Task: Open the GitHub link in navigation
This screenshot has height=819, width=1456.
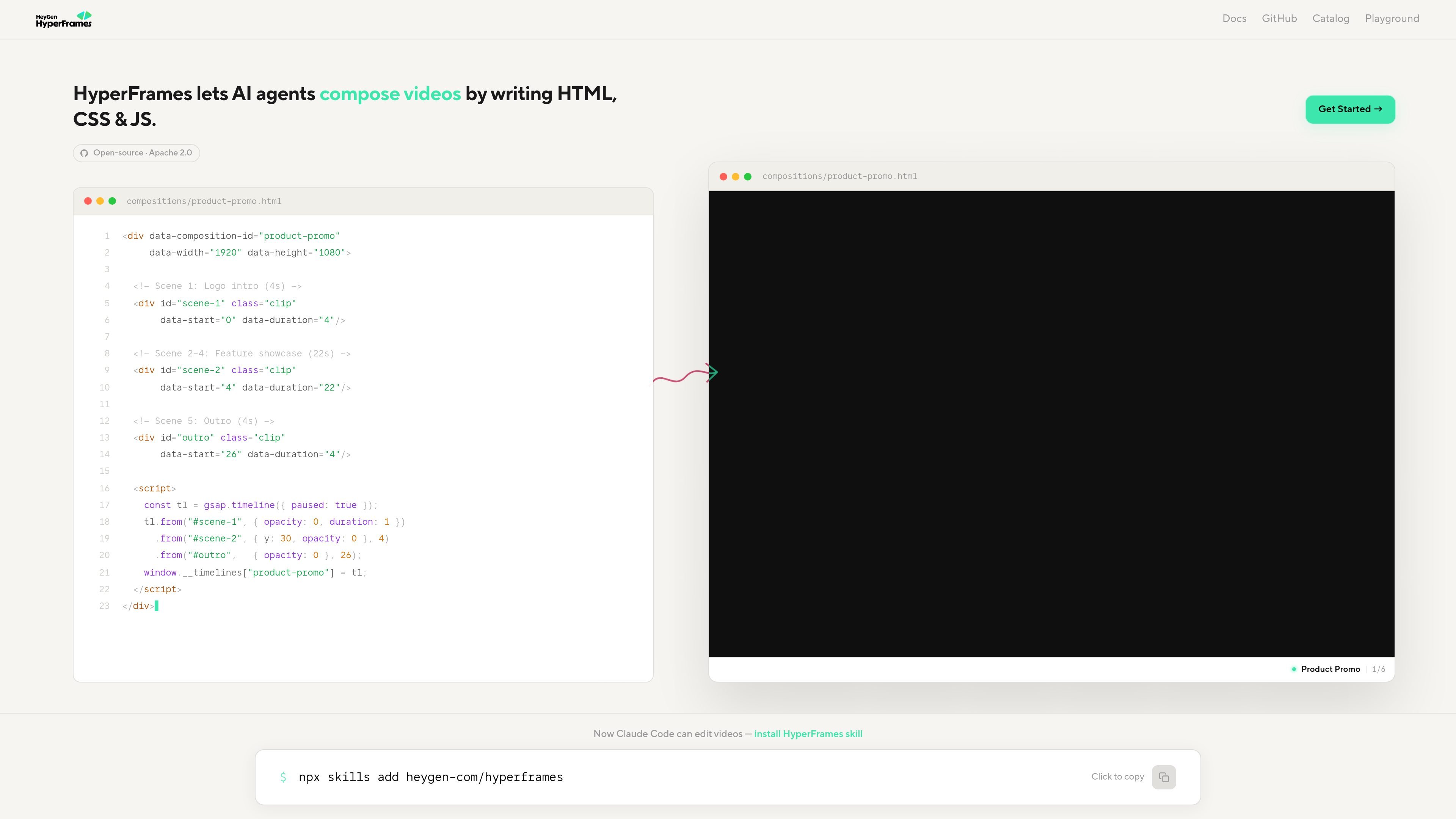Action: pyautogui.click(x=1279, y=19)
